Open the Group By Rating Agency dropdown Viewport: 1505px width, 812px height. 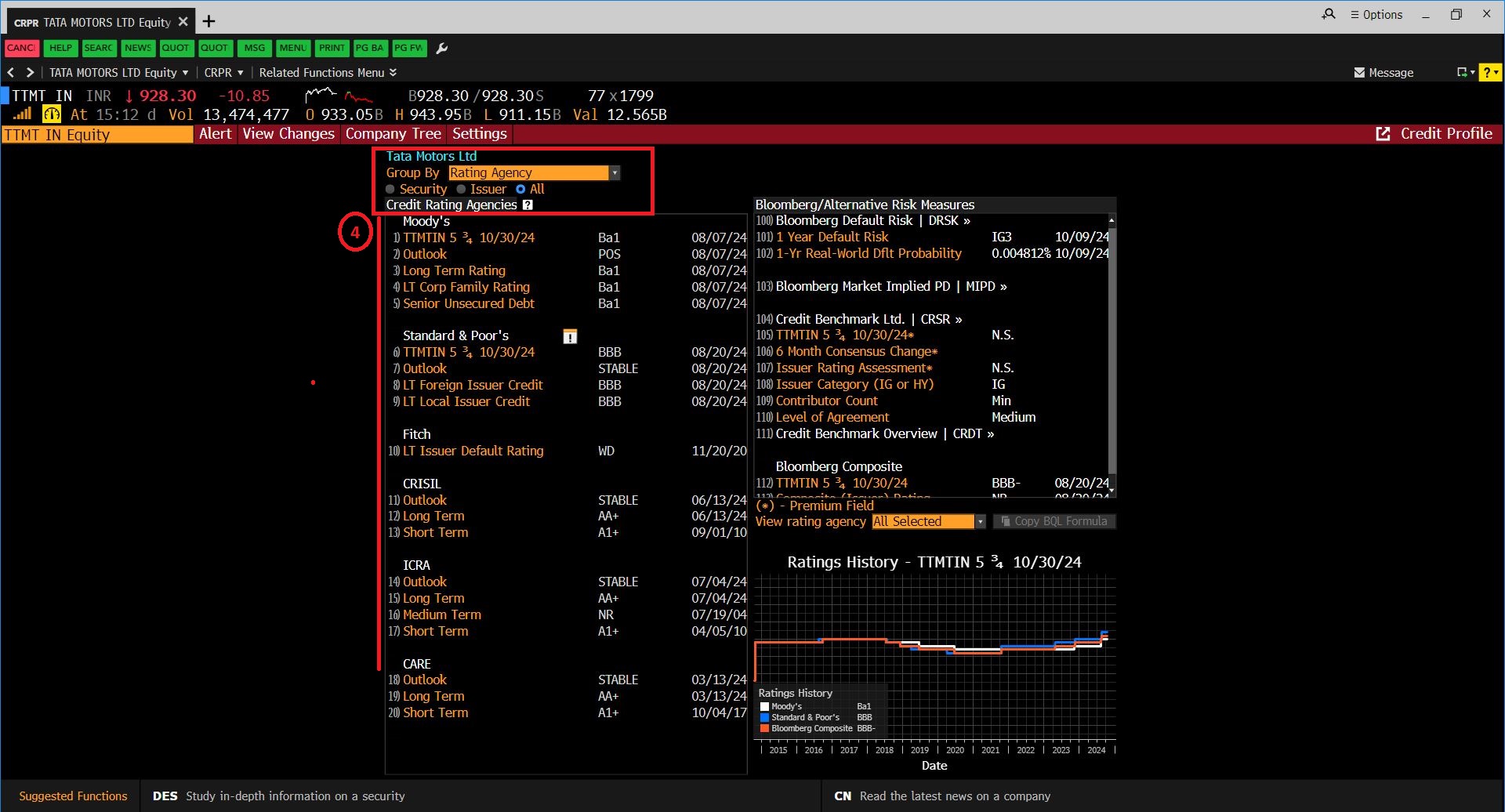[x=535, y=172]
